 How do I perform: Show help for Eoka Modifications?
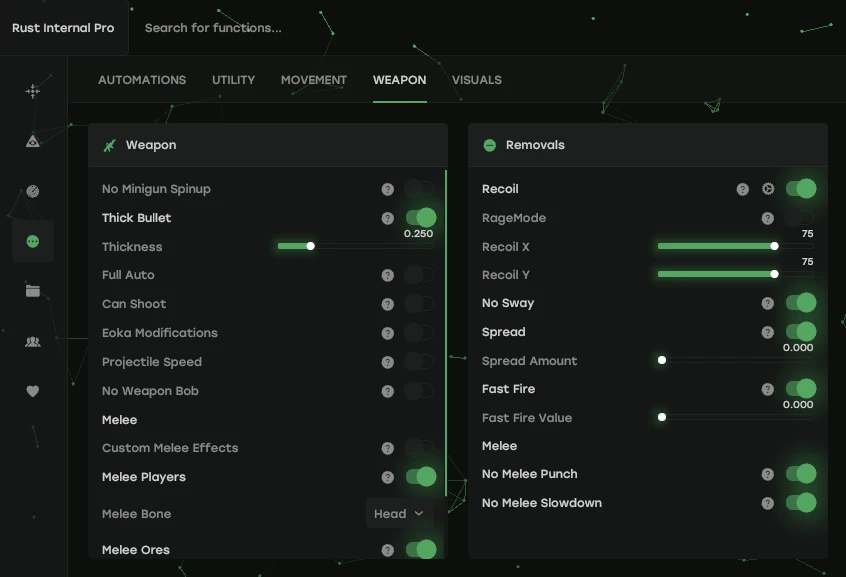tap(387, 333)
